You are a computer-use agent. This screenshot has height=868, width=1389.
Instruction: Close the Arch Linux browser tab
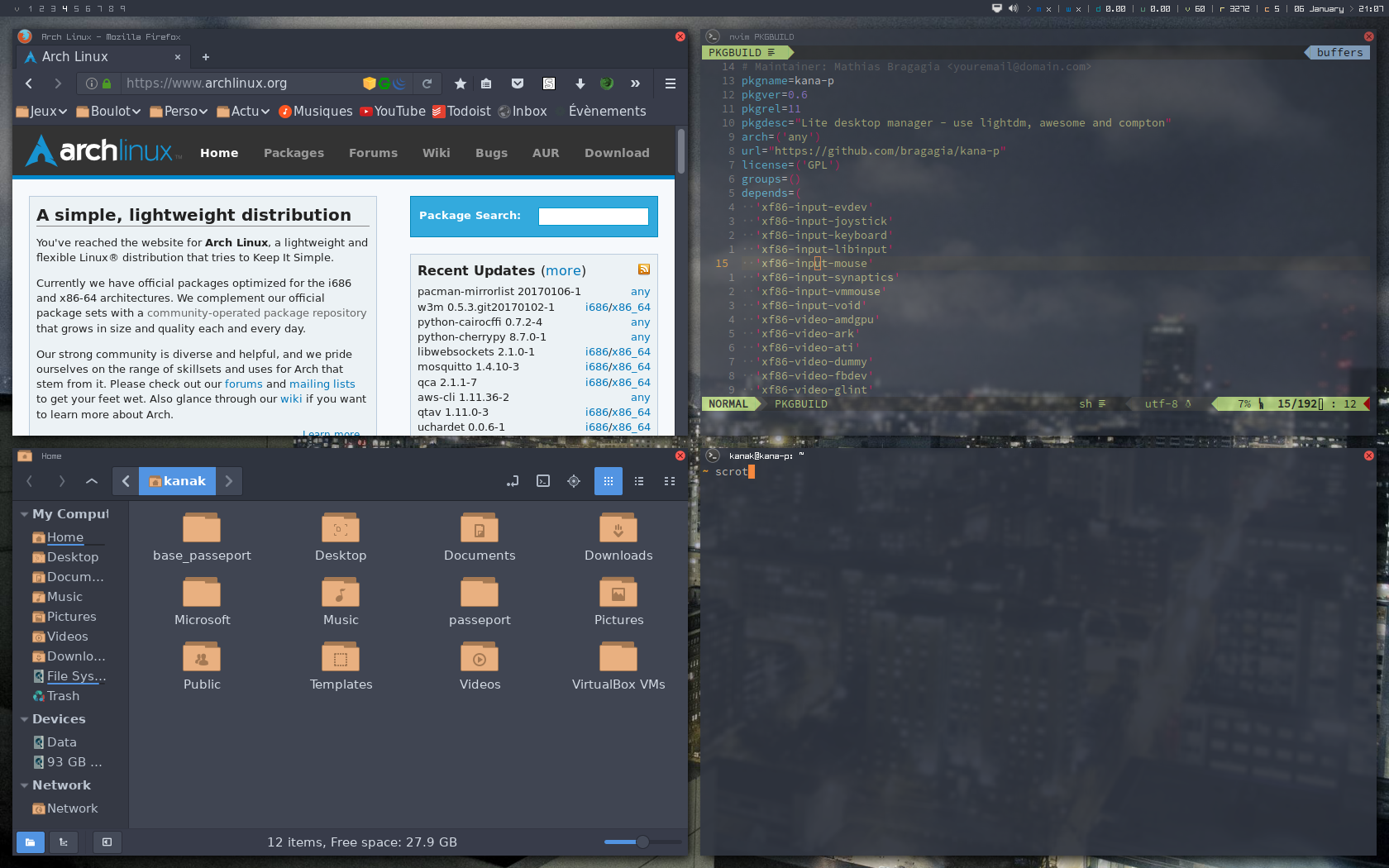coord(177,57)
